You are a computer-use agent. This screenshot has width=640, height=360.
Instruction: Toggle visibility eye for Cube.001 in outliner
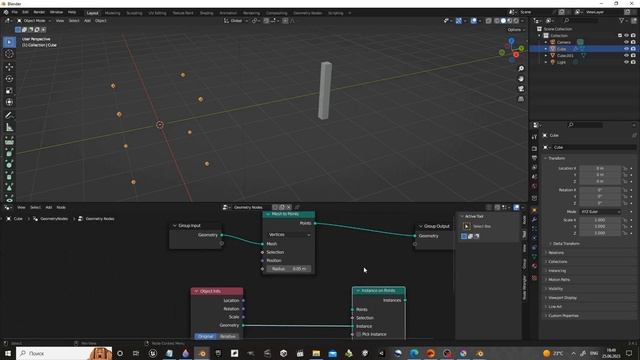[x=626, y=55]
